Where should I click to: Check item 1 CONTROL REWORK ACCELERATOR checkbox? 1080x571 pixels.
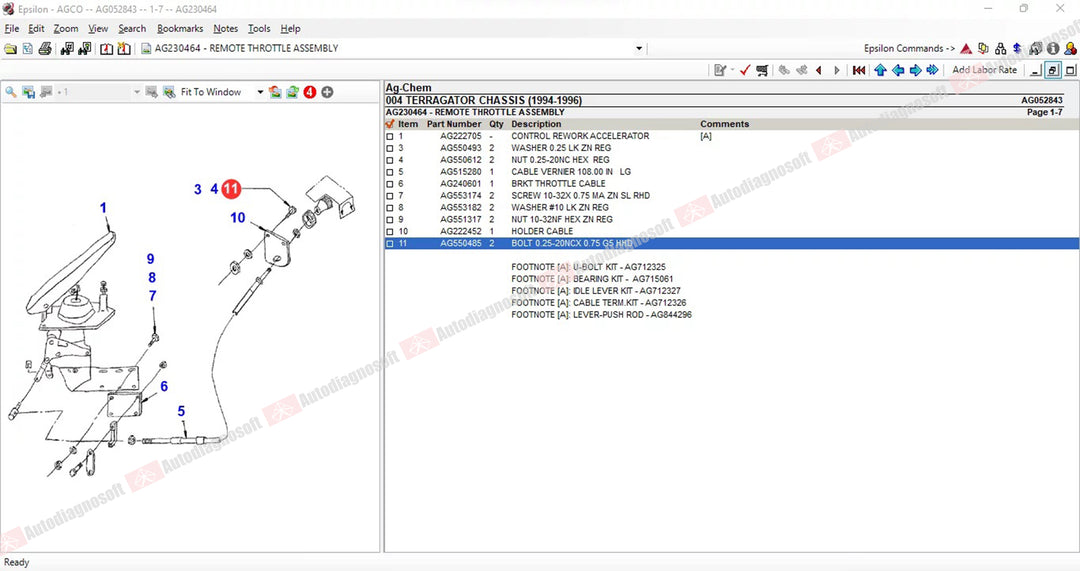click(x=390, y=136)
